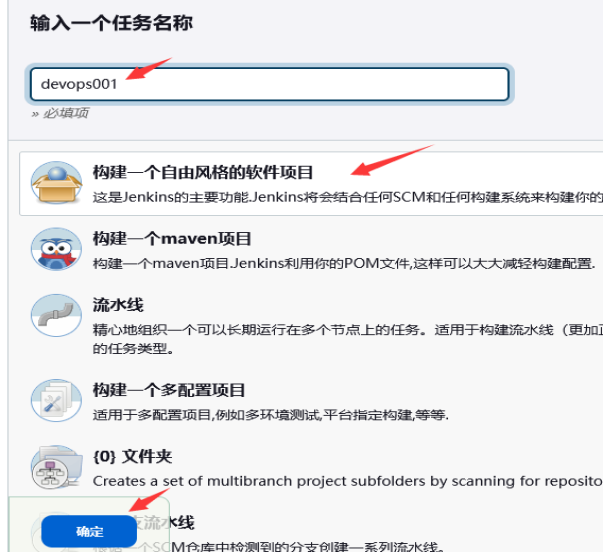Click the pipeline pipe icon
Image resolution: width=604 pixels, height=552 pixels.
pyautogui.click(x=56, y=315)
